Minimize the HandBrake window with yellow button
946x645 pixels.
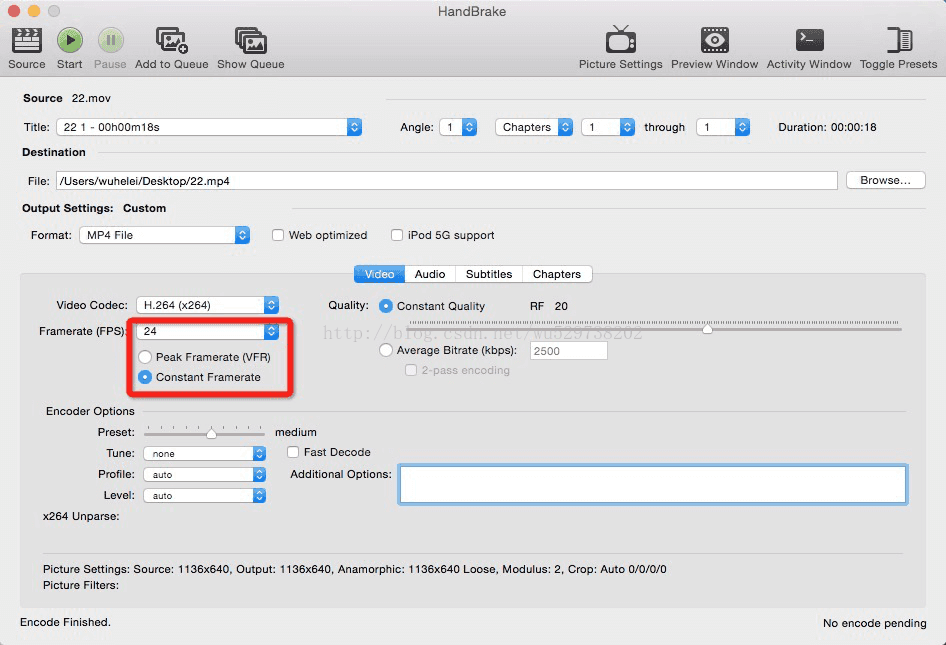(x=34, y=11)
